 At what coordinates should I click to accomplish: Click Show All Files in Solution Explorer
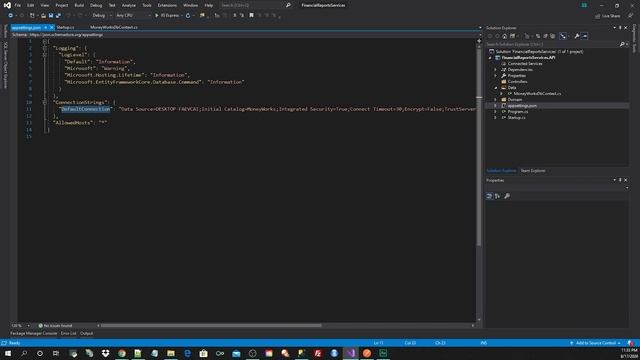click(553, 36)
